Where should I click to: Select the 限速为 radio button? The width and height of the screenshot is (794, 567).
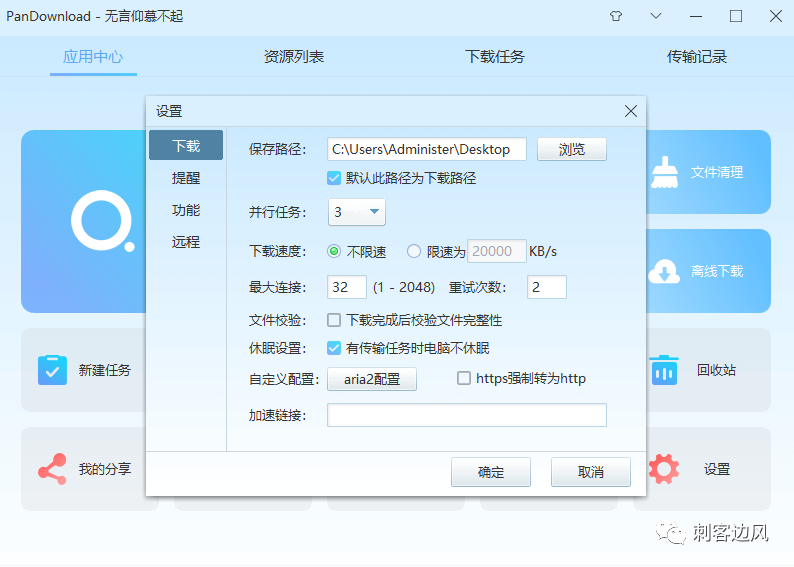tap(414, 251)
